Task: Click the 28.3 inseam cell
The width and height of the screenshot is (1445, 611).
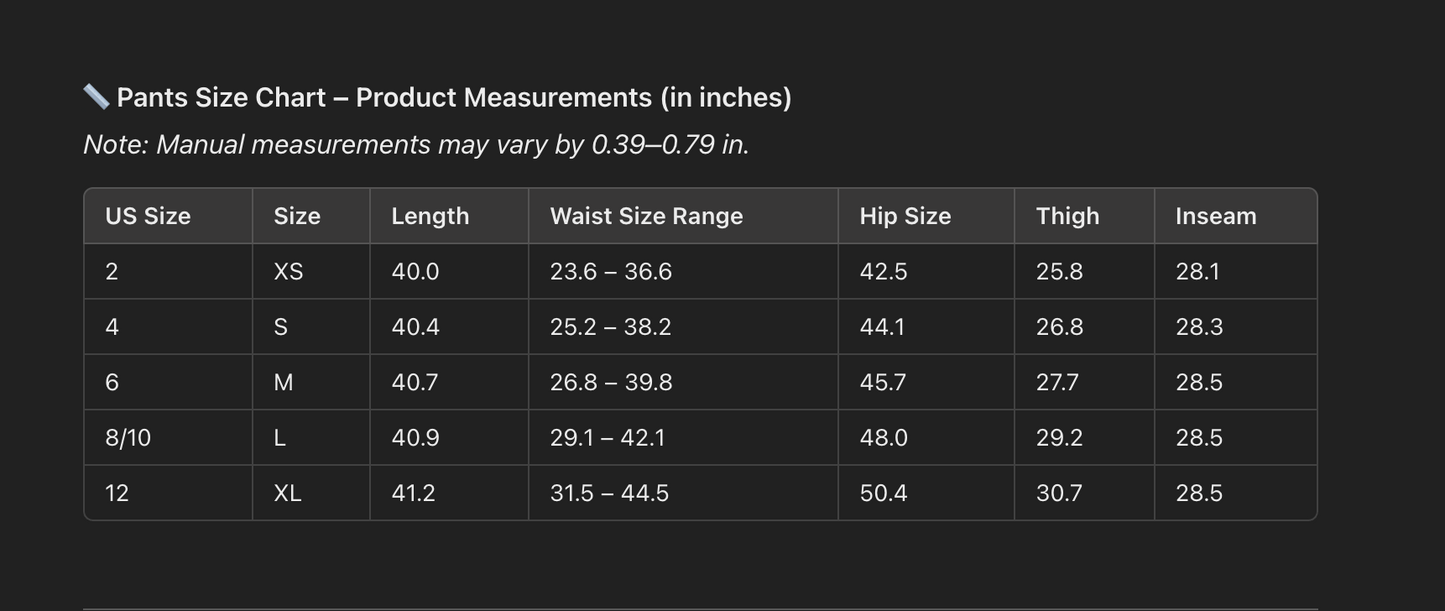Action: 1199,327
